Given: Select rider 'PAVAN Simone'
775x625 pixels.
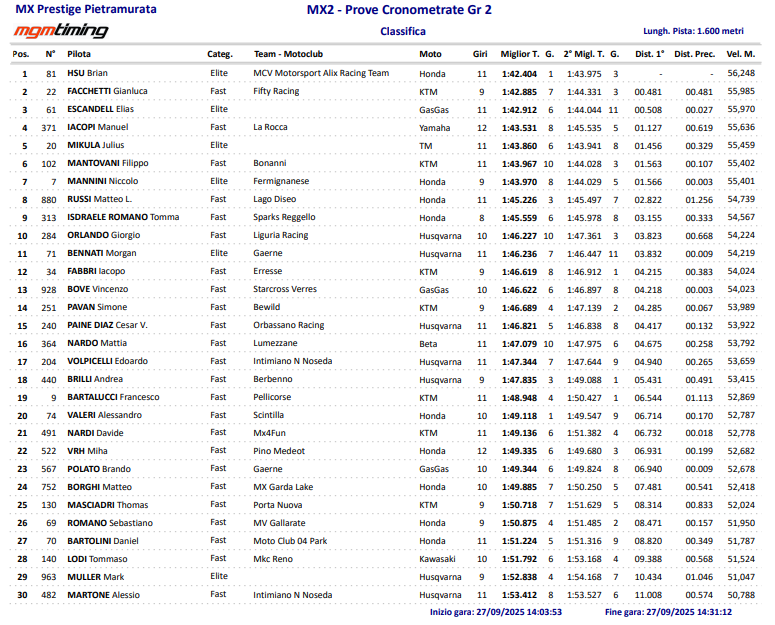Looking at the screenshot, I should pyautogui.click(x=97, y=307).
